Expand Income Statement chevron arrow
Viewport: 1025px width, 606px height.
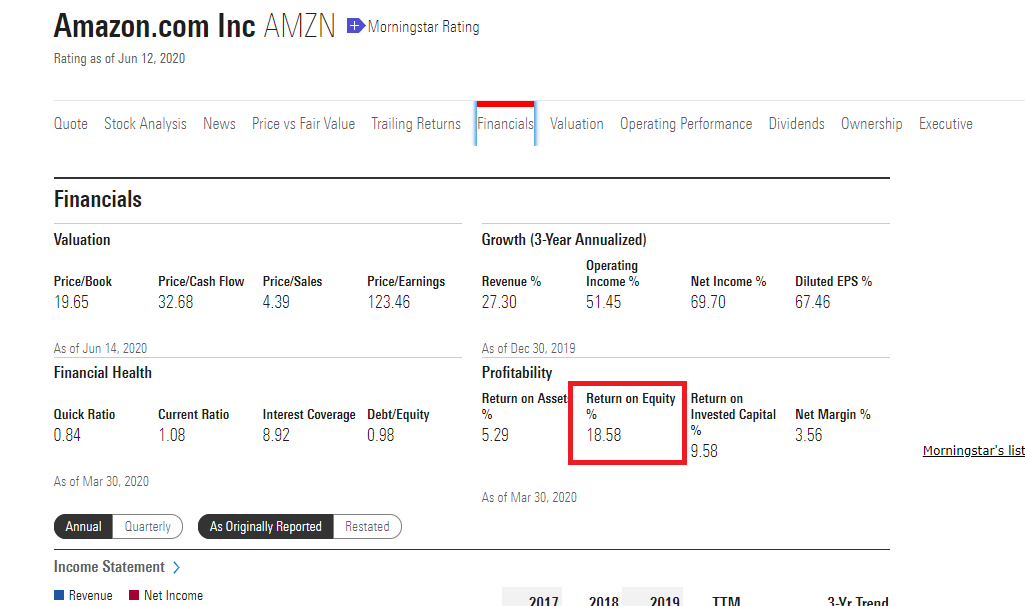[x=176, y=567]
